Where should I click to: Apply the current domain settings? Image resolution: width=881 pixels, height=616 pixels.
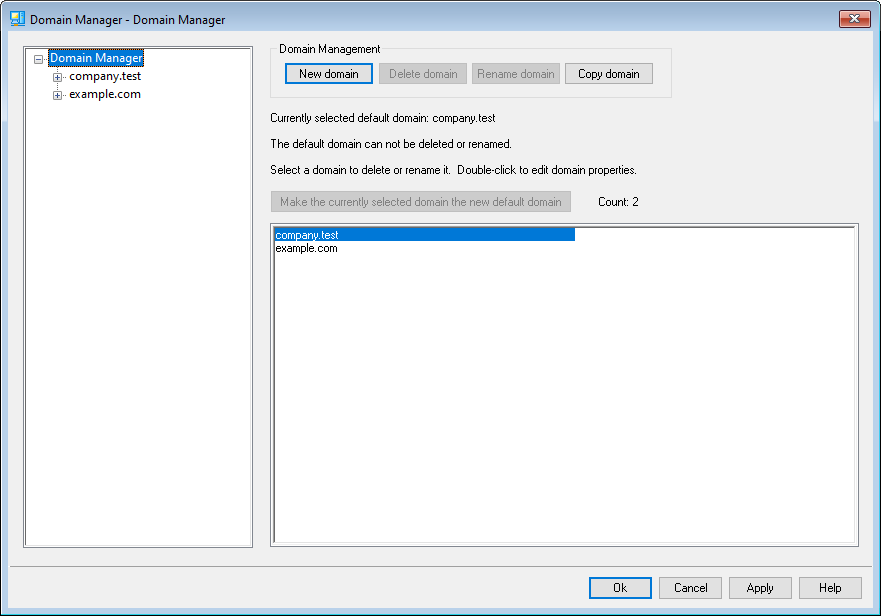pyautogui.click(x=760, y=588)
